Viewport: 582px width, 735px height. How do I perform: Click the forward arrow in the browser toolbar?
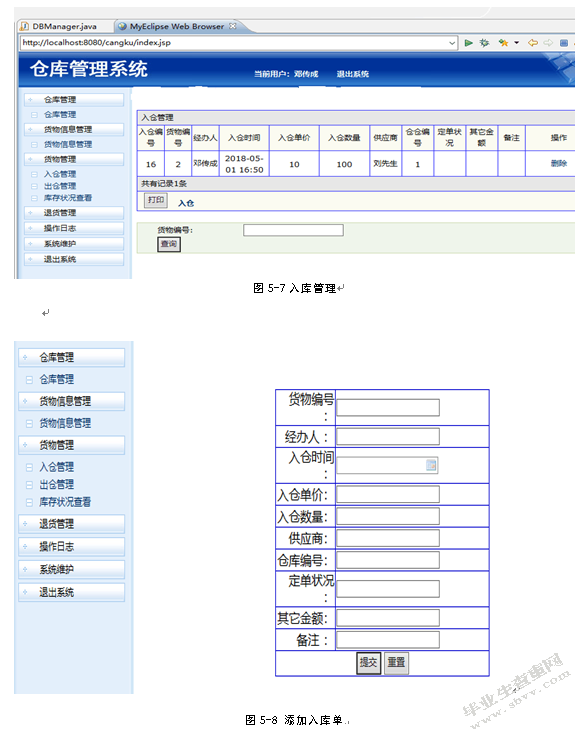[548, 43]
